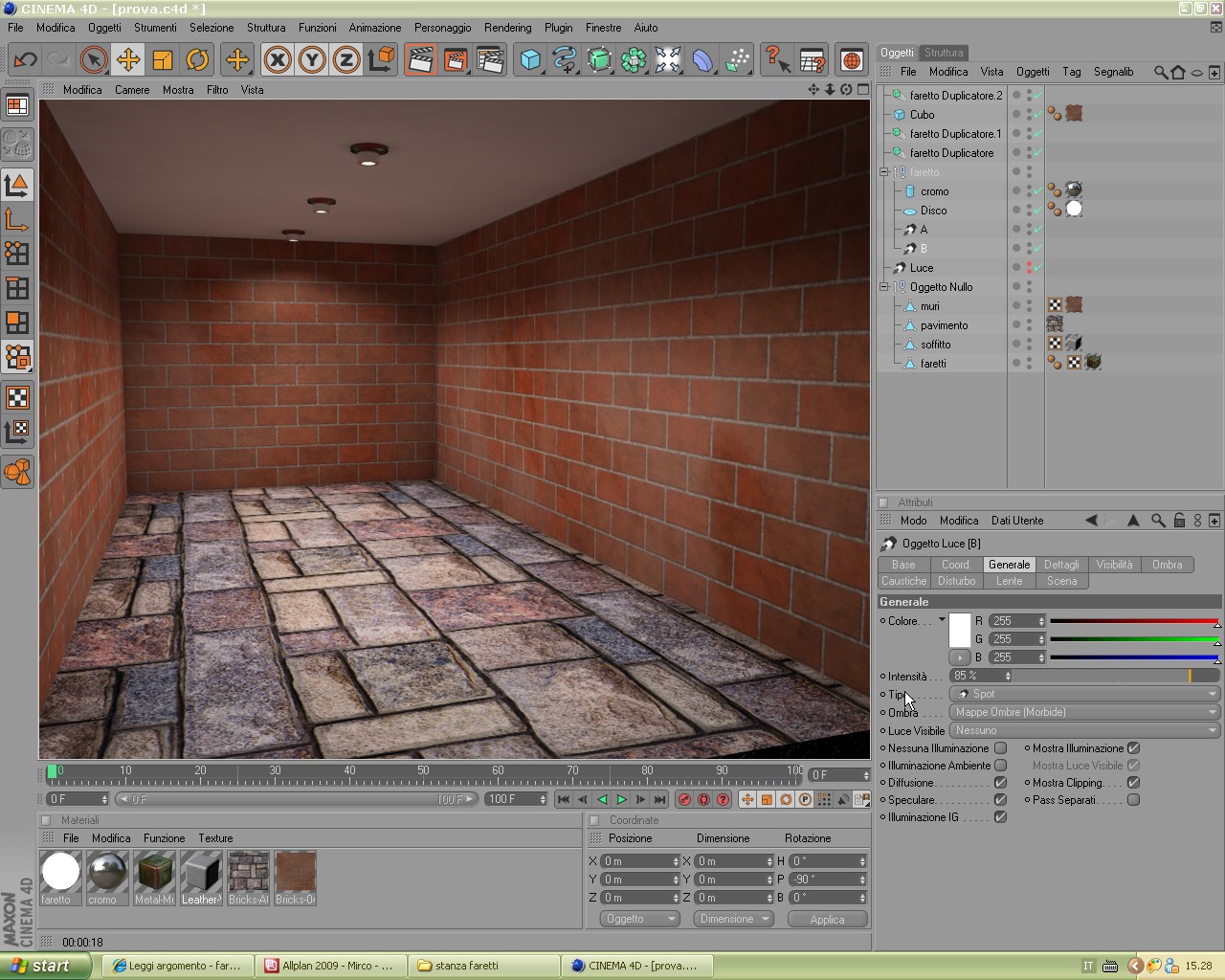Open the Ombra dropdown Mappe Ombre
This screenshot has width=1225, height=980.
coord(1084,712)
